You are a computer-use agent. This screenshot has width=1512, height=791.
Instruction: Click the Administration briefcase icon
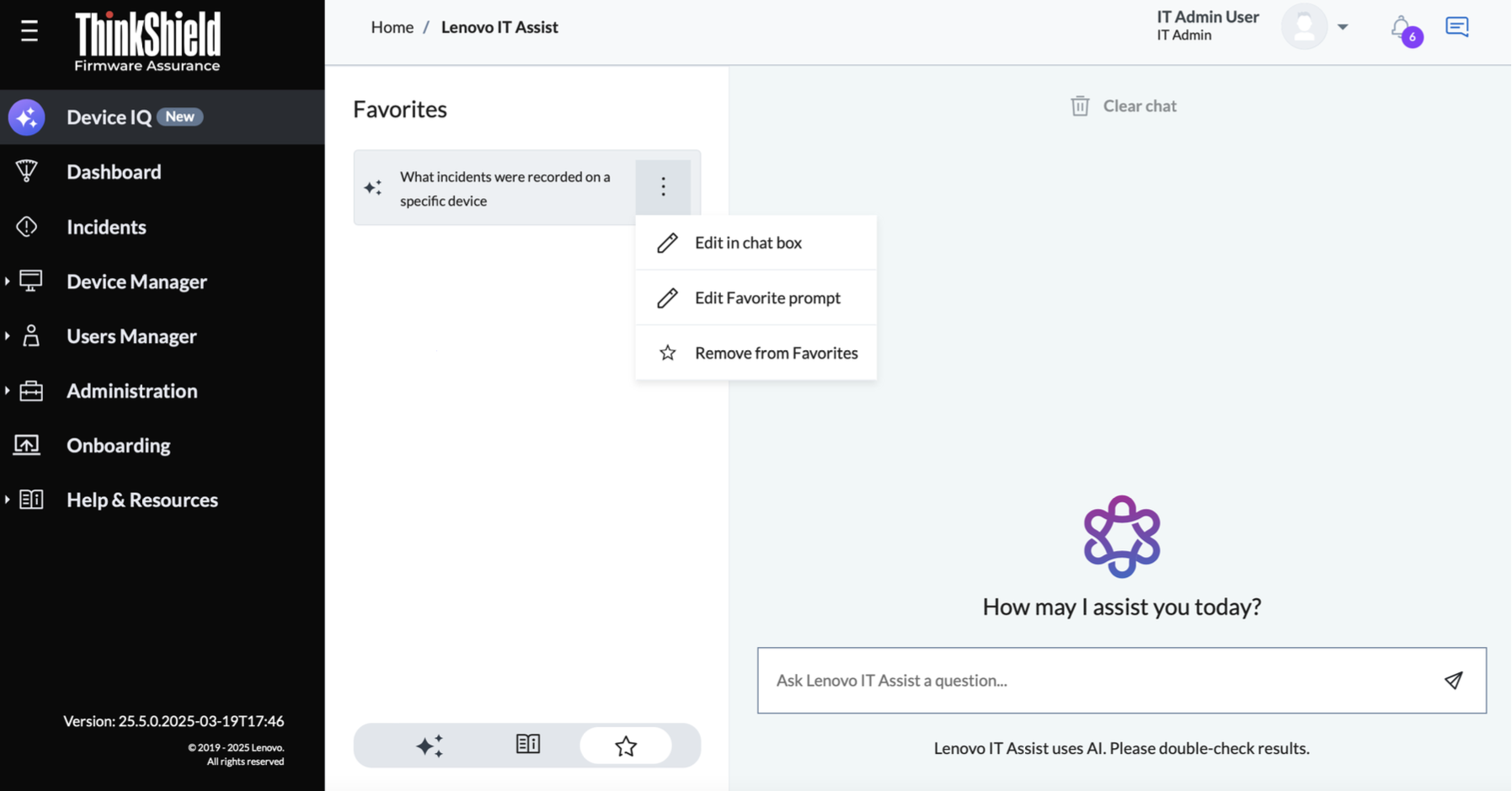click(31, 391)
